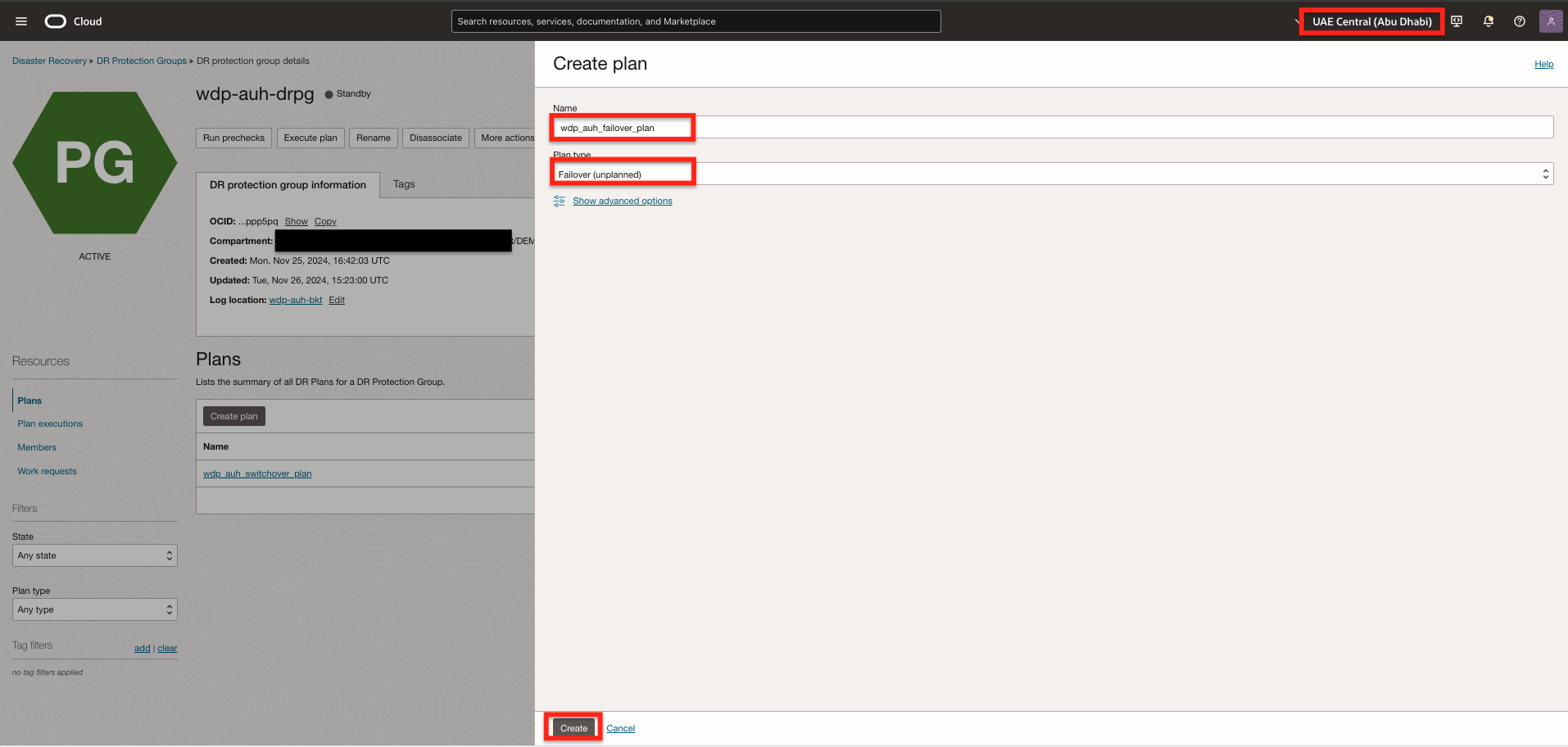The image size is (1568, 747).
Task: Select Work requests in Resources
Action: pyautogui.click(x=47, y=471)
